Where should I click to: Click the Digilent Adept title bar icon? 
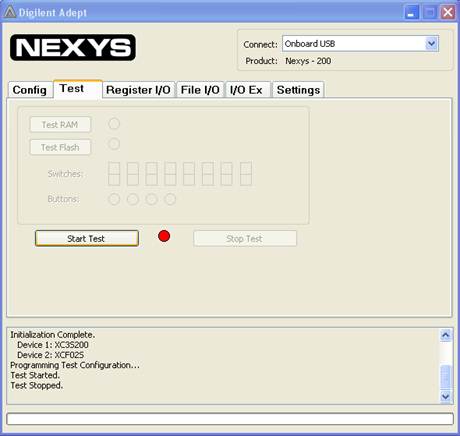point(10,12)
